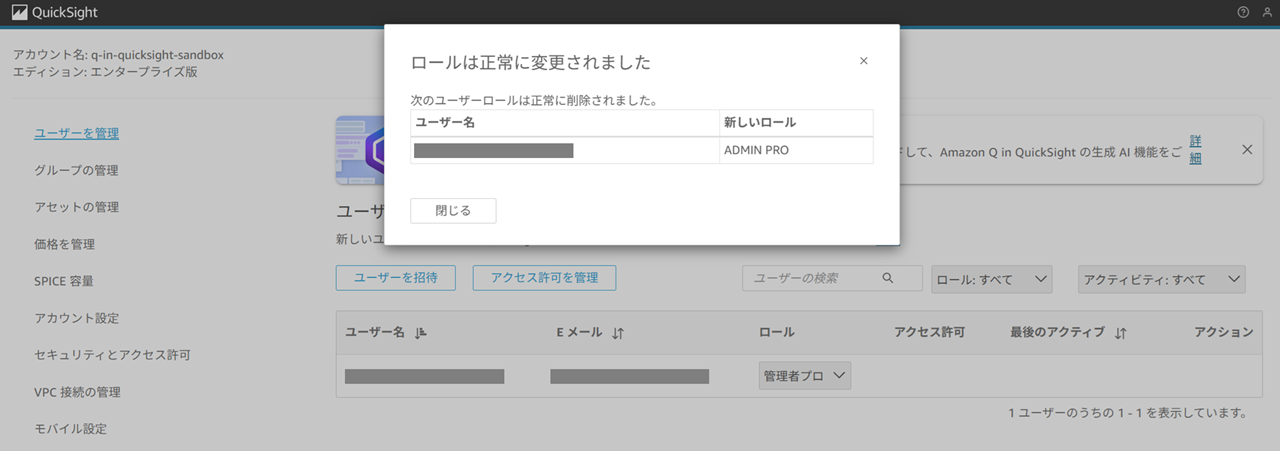Open the 詳細 link in banner
This screenshot has width=1280, height=451.
pyautogui.click(x=1195, y=149)
